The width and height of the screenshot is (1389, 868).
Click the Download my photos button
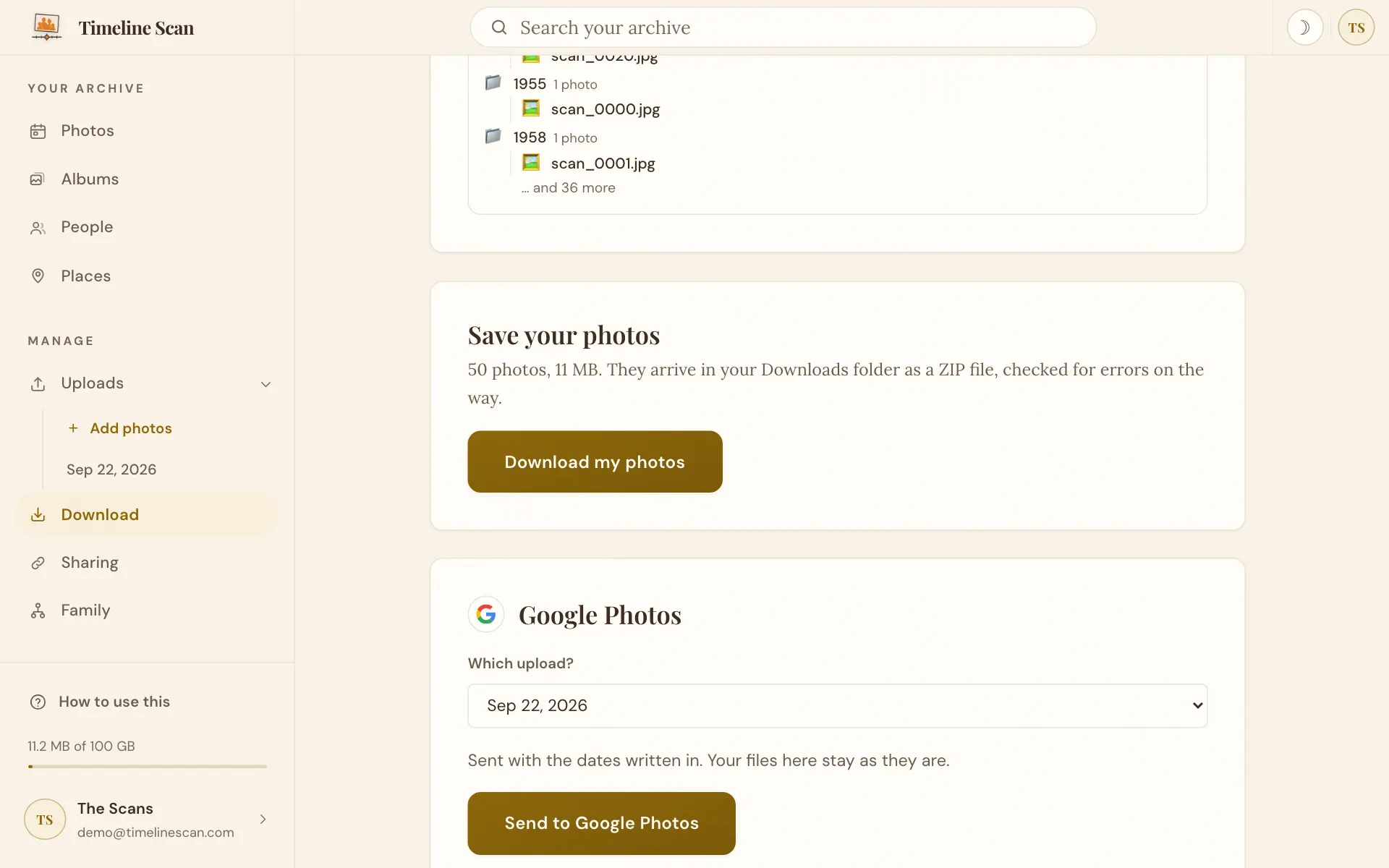[x=595, y=461]
